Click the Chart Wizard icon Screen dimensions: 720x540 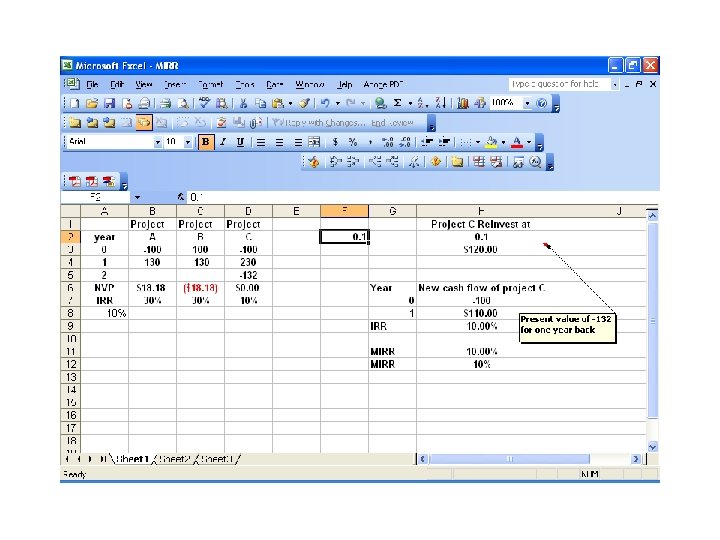click(463, 103)
